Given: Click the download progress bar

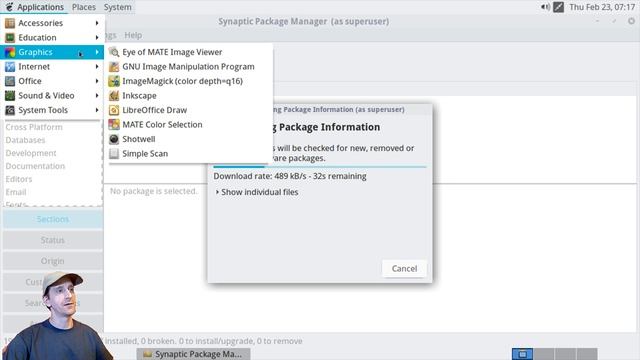Looking at the screenshot, I should [320, 167].
